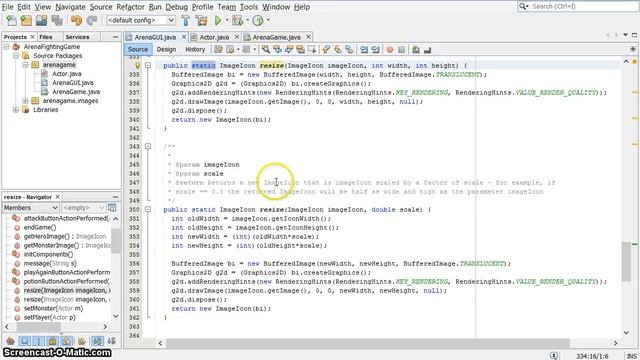640x360 pixels.
Task: Click the Shift Line Left icon
Action: pyautogui.click(x=364, y=49)
